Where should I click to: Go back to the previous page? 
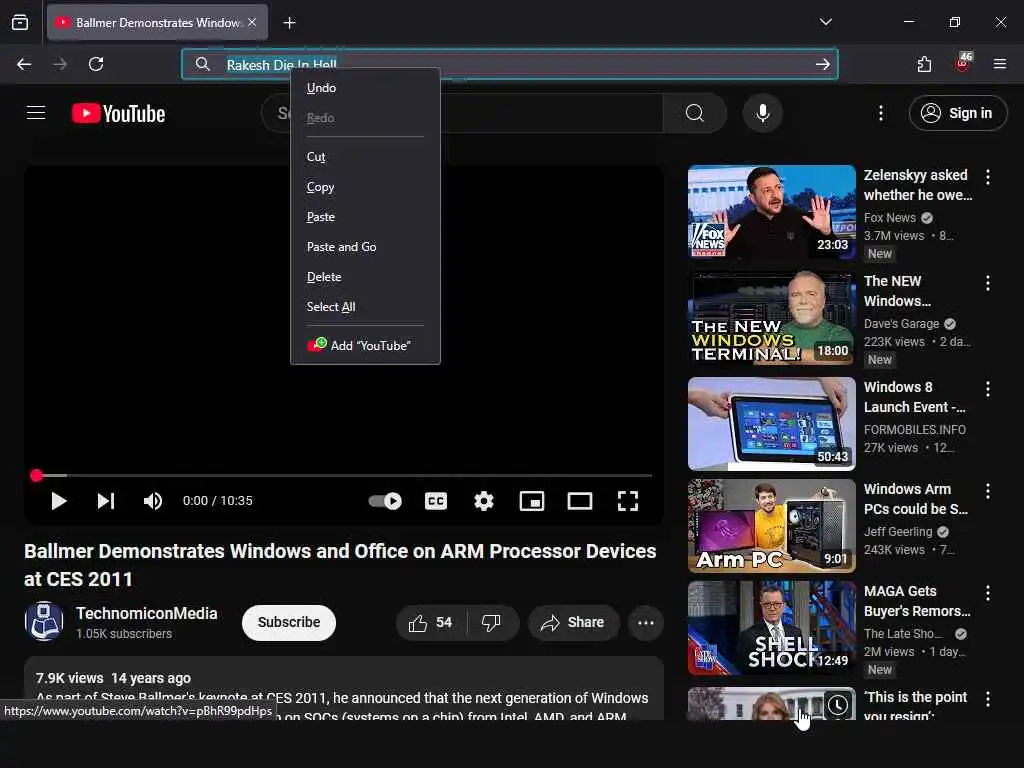coord(24,64)
